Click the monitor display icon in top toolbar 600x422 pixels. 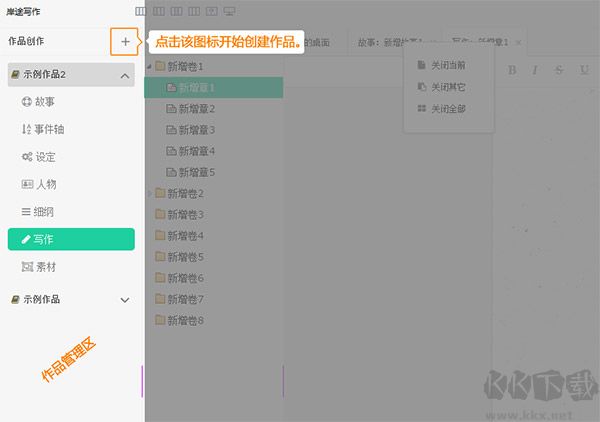pos(229,11)
